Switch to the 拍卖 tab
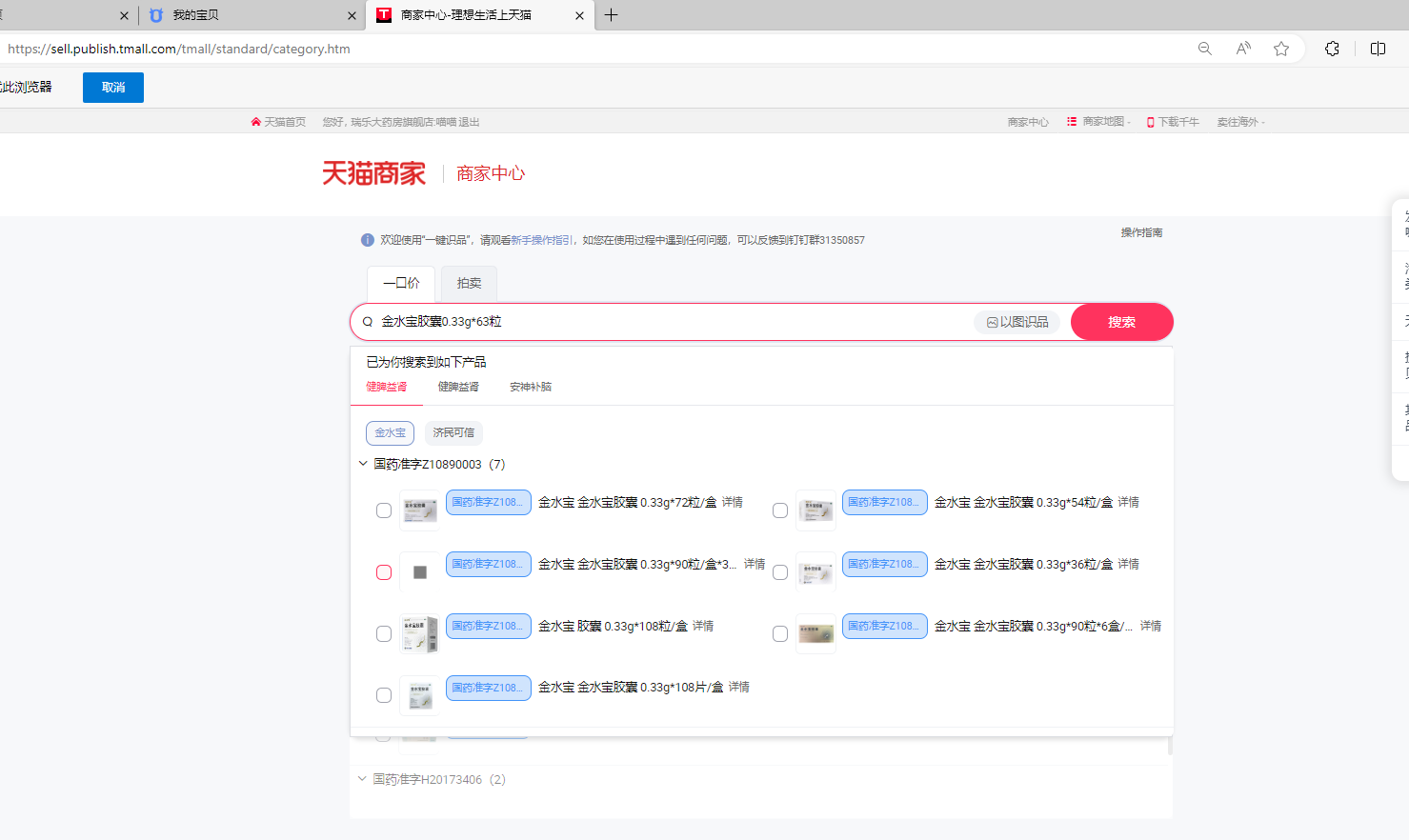Image resolution: width=1409 pixels, height=840 pixels. 469,284
